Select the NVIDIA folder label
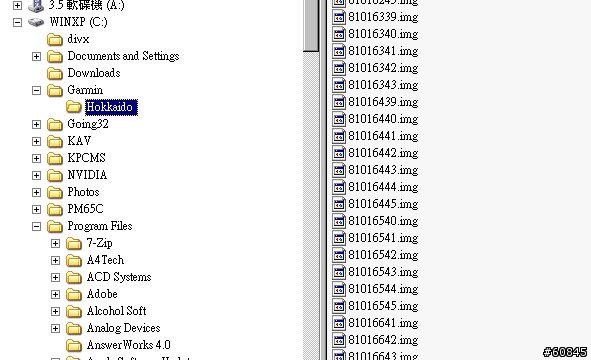This screenshot has height=360, width=591. [x=87, y=175]
